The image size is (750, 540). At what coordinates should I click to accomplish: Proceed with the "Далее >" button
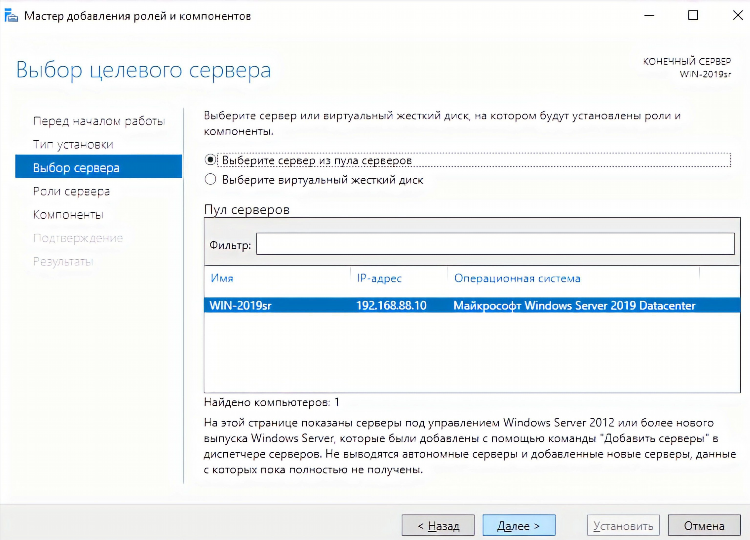click(519, 526)
